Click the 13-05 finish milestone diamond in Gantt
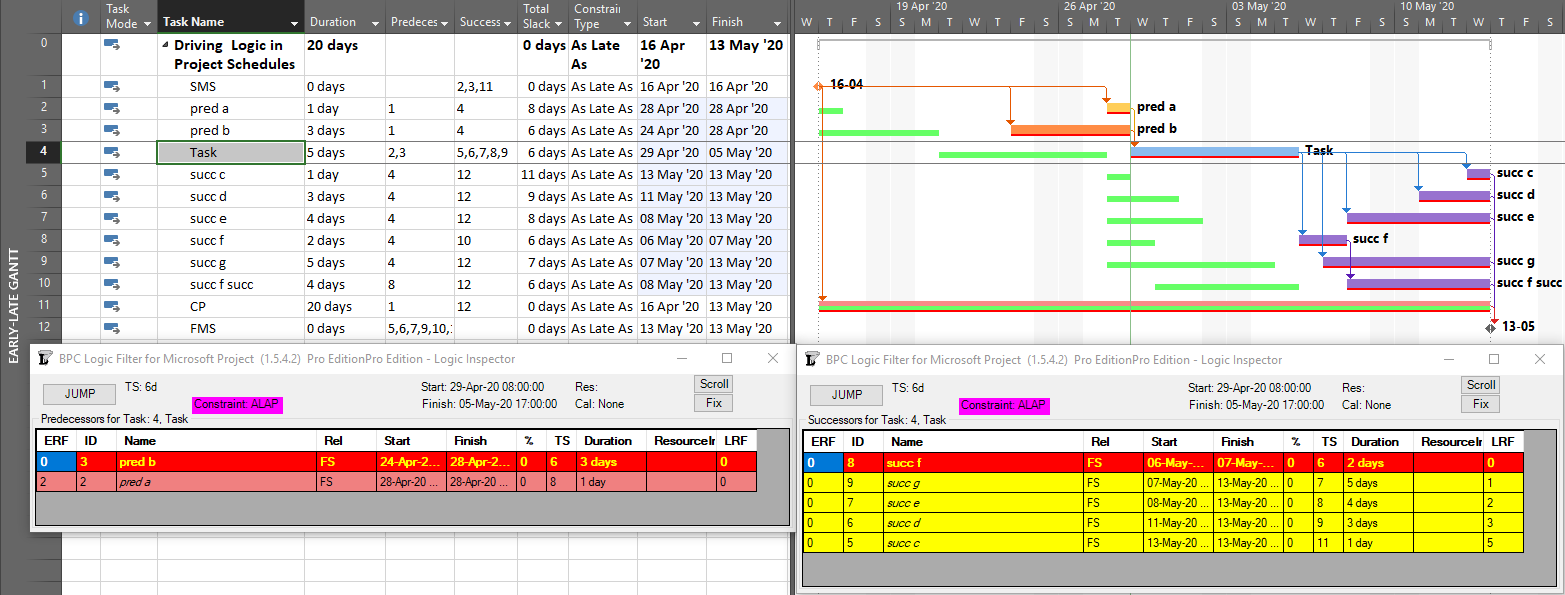Viewport: 1565px width, 595px height. click(1490, 327)
